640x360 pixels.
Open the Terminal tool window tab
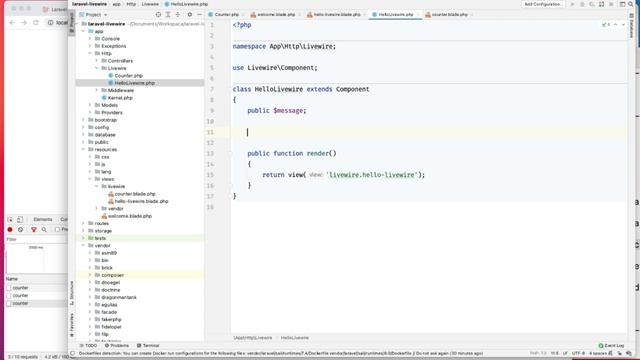click(148, 346)
